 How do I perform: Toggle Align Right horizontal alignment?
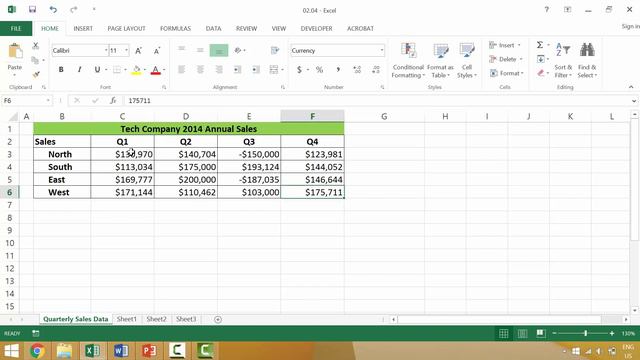coord(219,70)
